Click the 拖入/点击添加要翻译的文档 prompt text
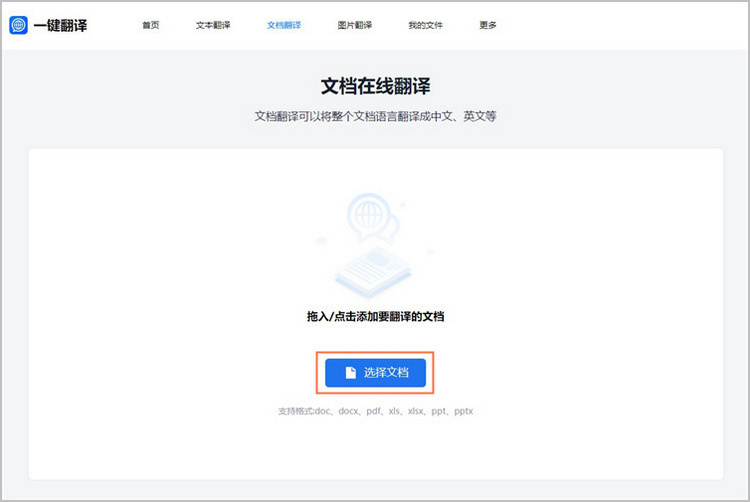This screenshot has height=502, width=750. pos(375,316)
